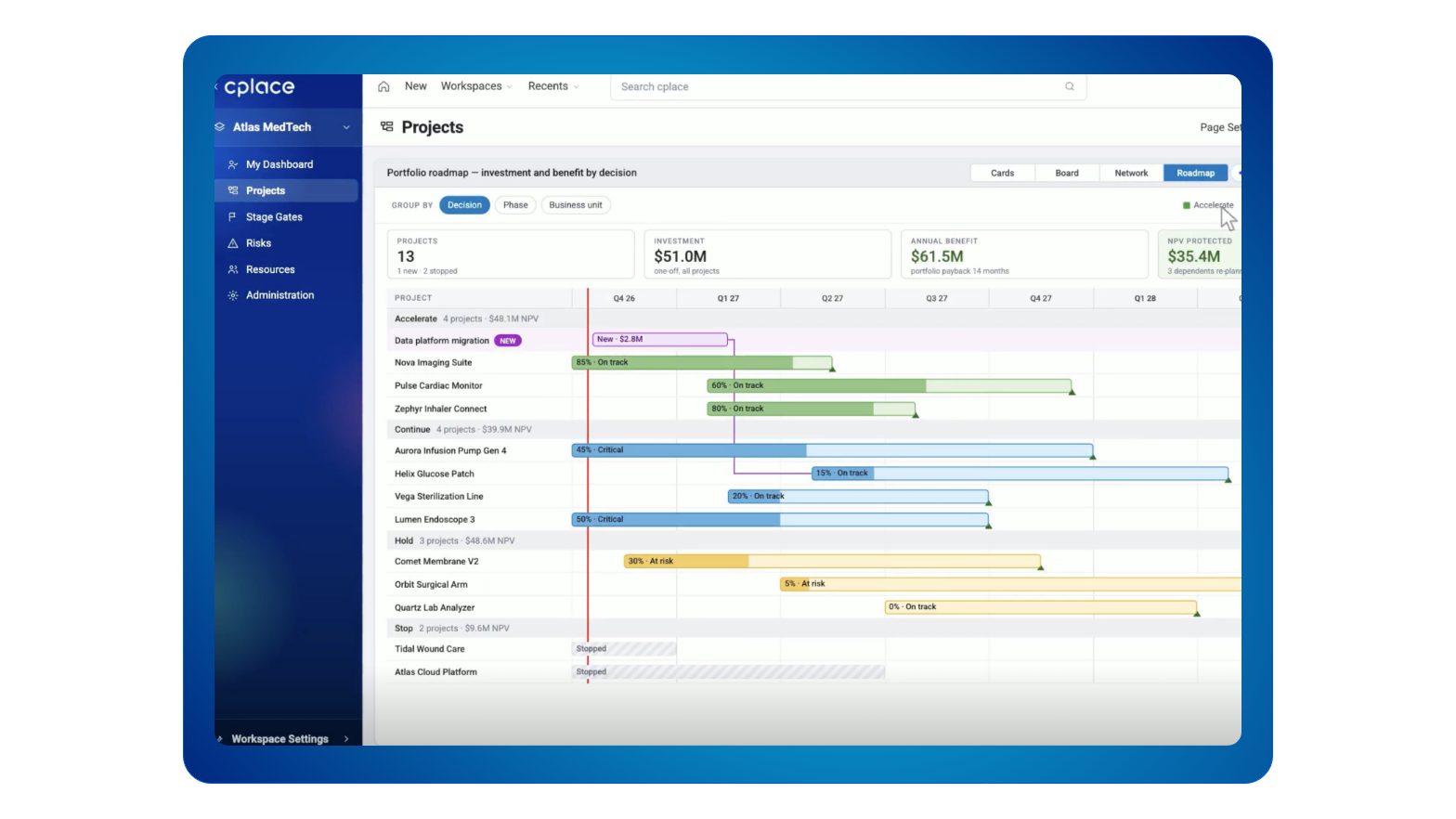The height and width of the screenshot is (819, 1456).
Task: Open the Recents dropdown
Action: [553, 86]
